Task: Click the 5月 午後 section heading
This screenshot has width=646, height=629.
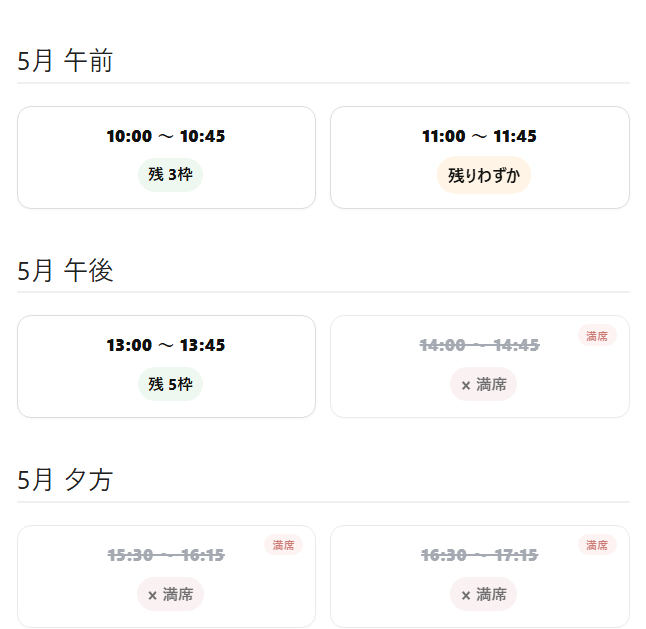Action: coord(65,271)
